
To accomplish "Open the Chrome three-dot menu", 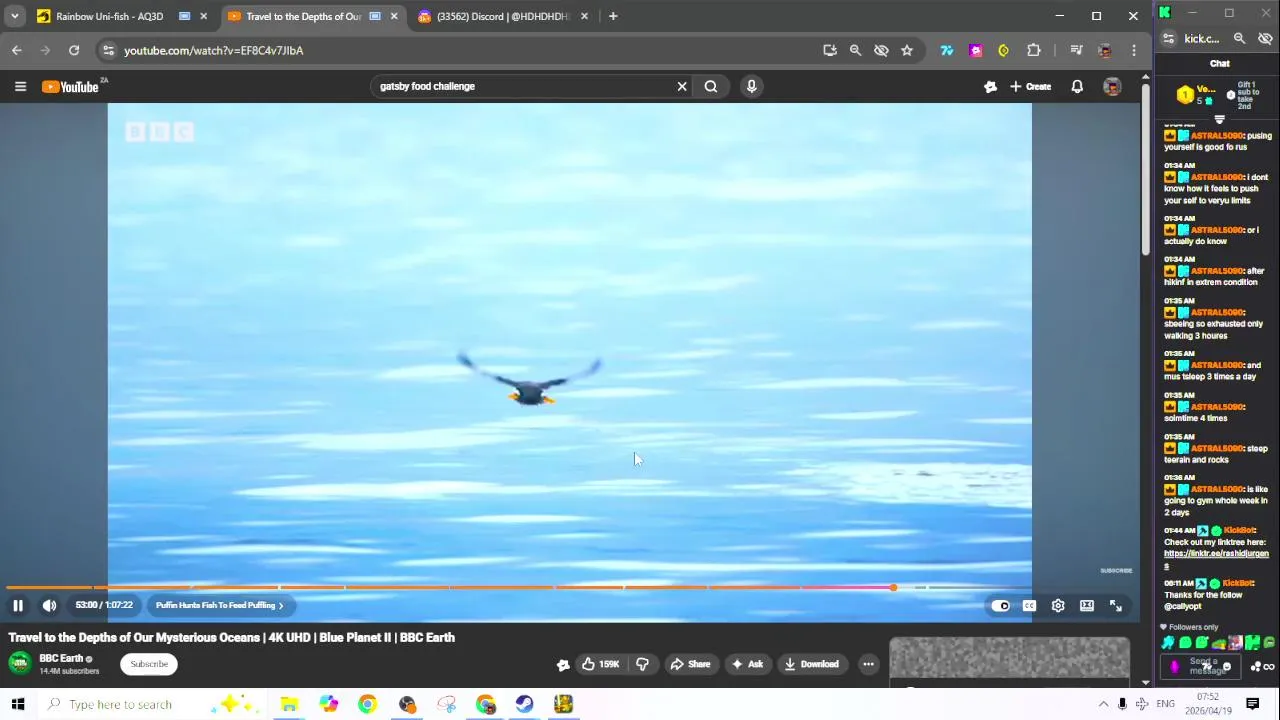I will [x=1134, y=50].
